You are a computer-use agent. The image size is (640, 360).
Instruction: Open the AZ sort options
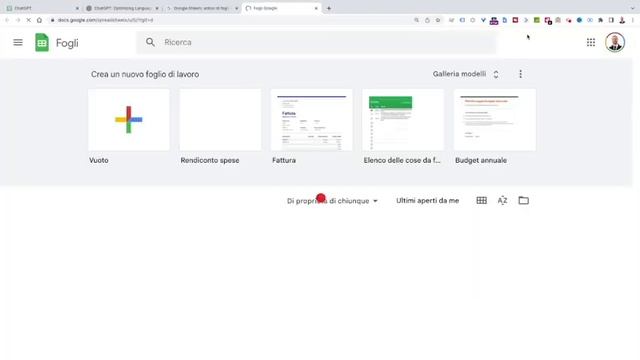click(x=502, y=200)
